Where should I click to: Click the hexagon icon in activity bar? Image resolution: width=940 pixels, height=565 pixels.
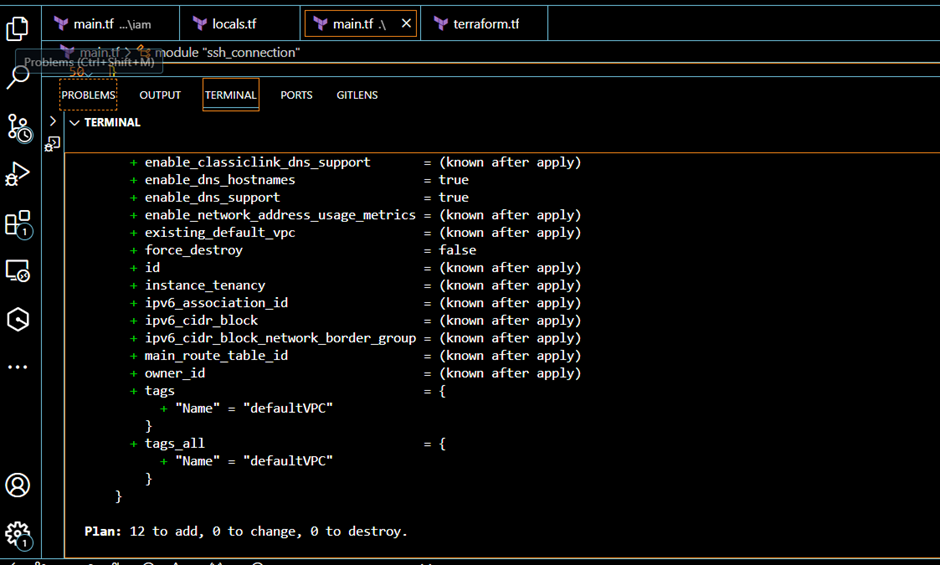18,319
